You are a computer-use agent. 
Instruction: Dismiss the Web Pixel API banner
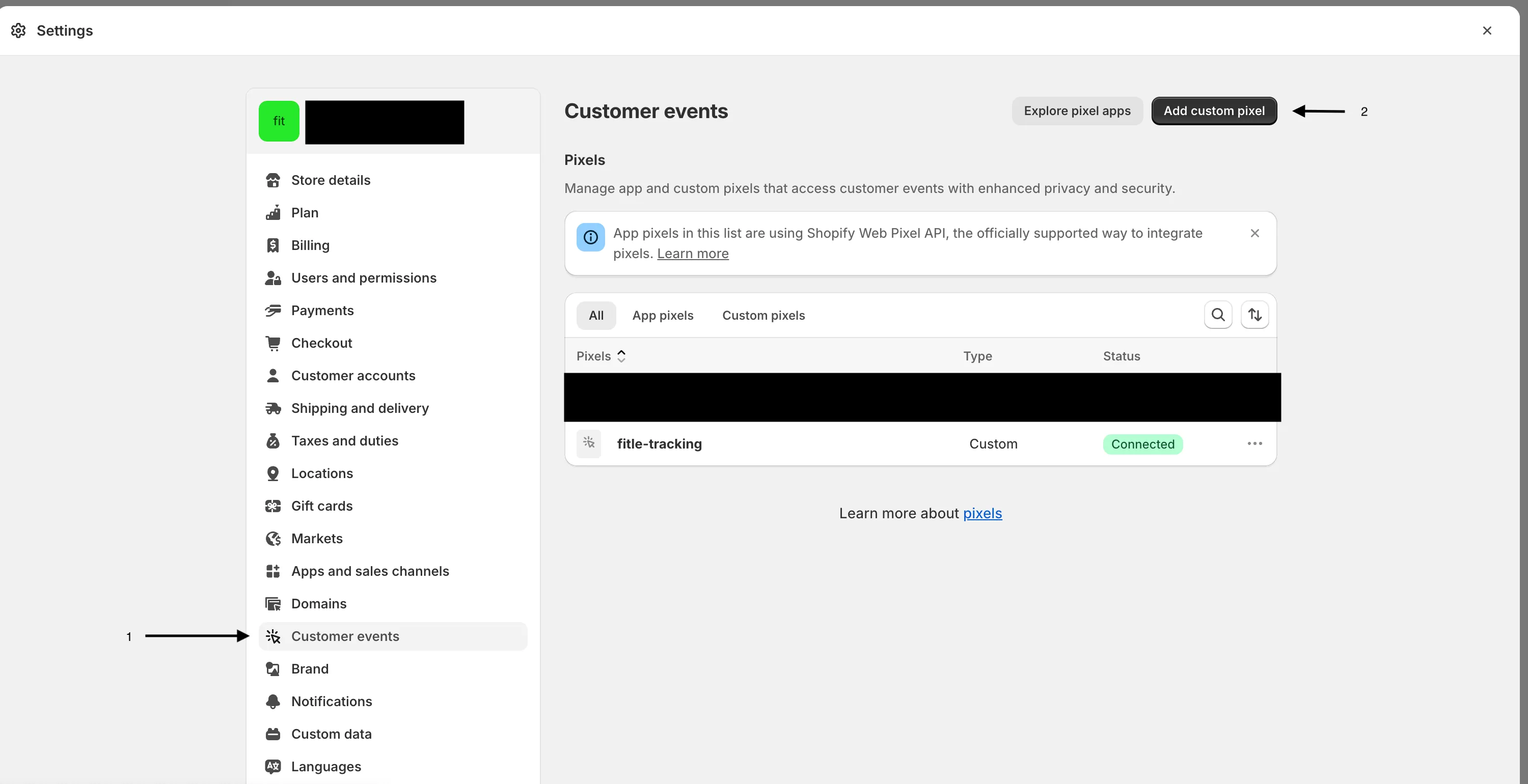click(1254, 234)
